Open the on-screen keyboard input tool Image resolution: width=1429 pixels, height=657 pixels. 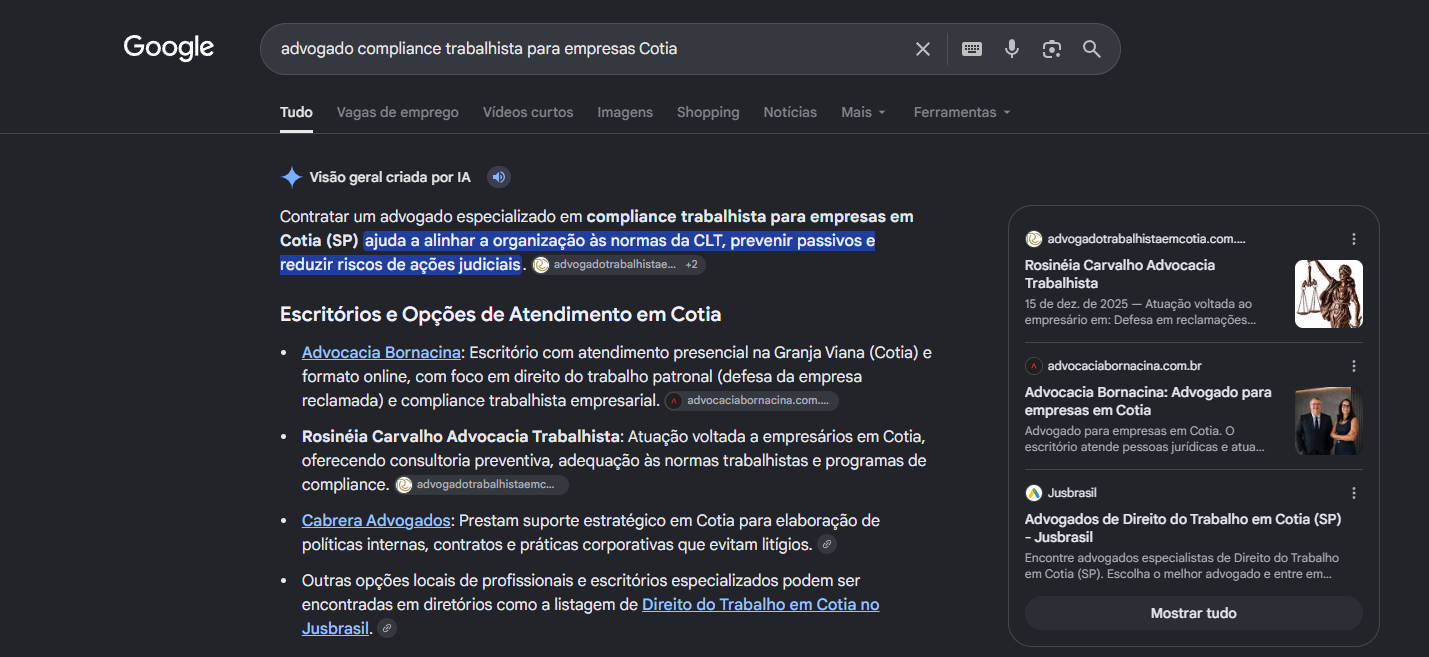pos(972,49)
